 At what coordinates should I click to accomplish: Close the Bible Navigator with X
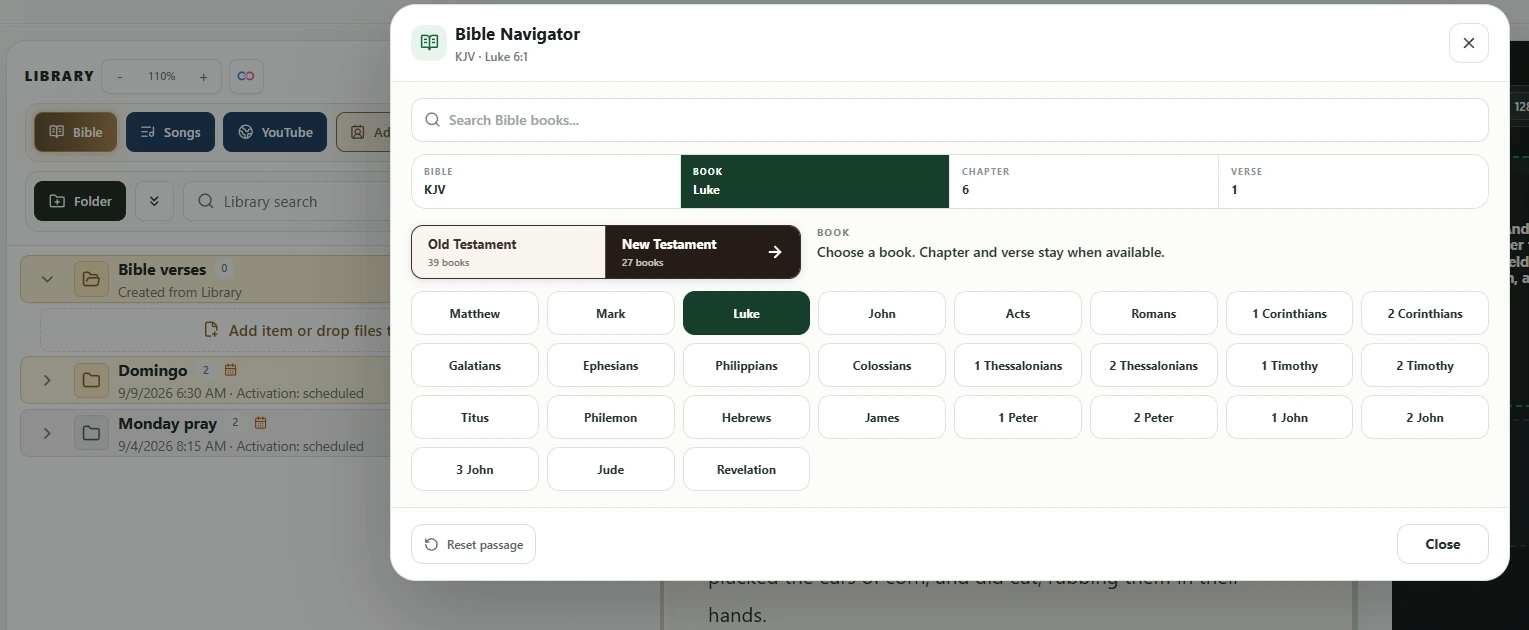click(1468, 43)
